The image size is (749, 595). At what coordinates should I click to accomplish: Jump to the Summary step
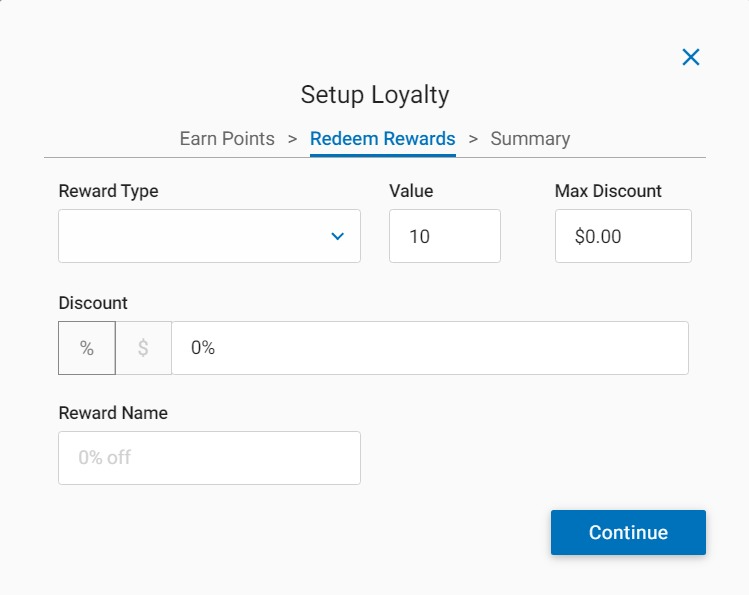(x=530, y=139)
